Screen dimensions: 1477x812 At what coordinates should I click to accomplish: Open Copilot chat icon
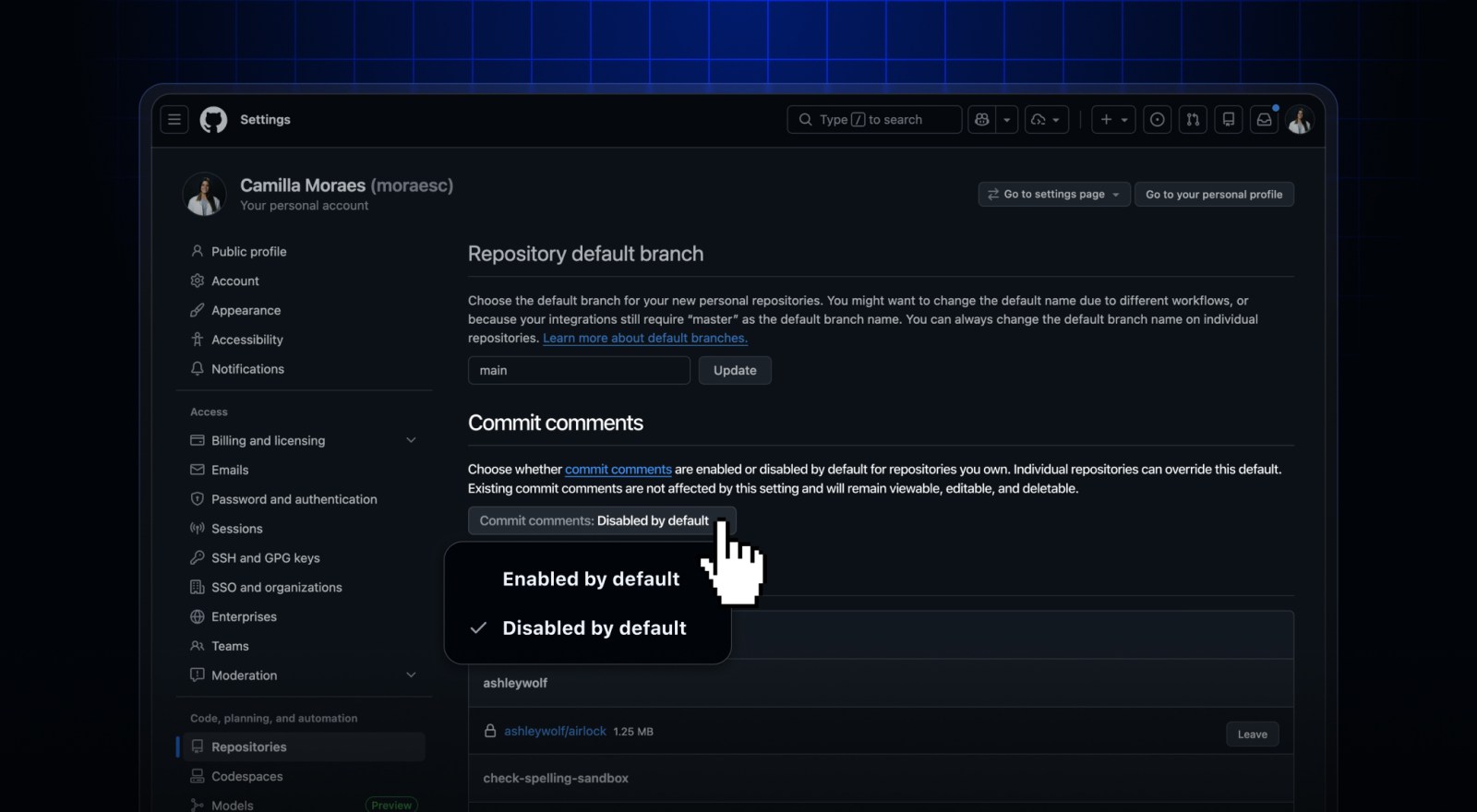pyautogui.click(x=982, y=120)
